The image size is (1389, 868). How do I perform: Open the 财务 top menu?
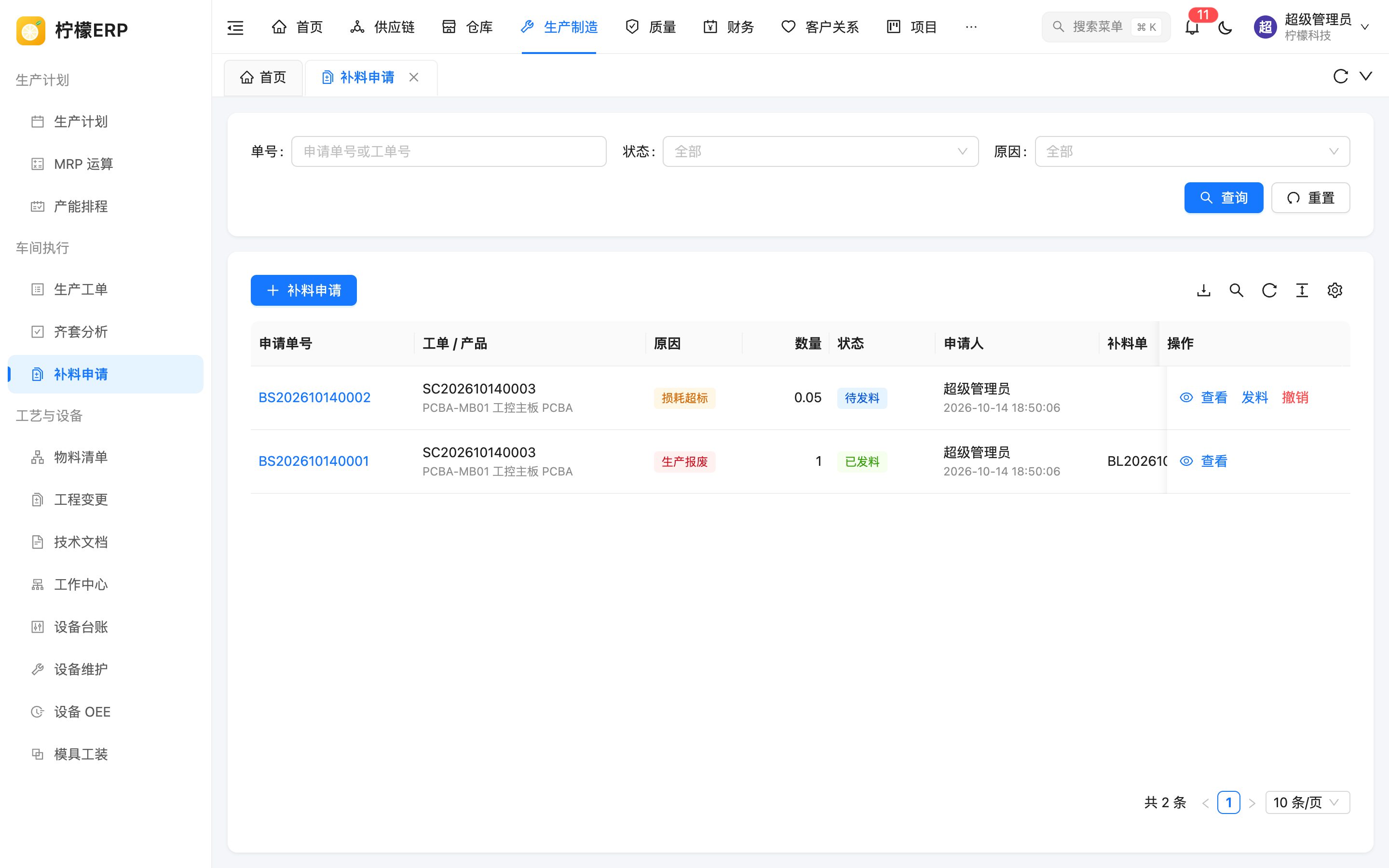pyautogui.click(x=728, y=27)
